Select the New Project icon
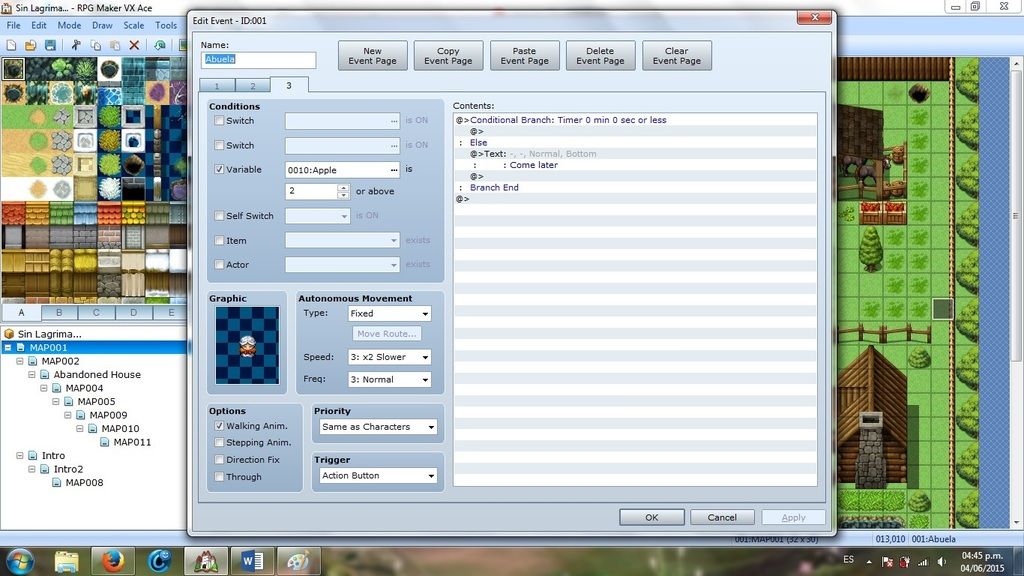 tap(12, 44)
